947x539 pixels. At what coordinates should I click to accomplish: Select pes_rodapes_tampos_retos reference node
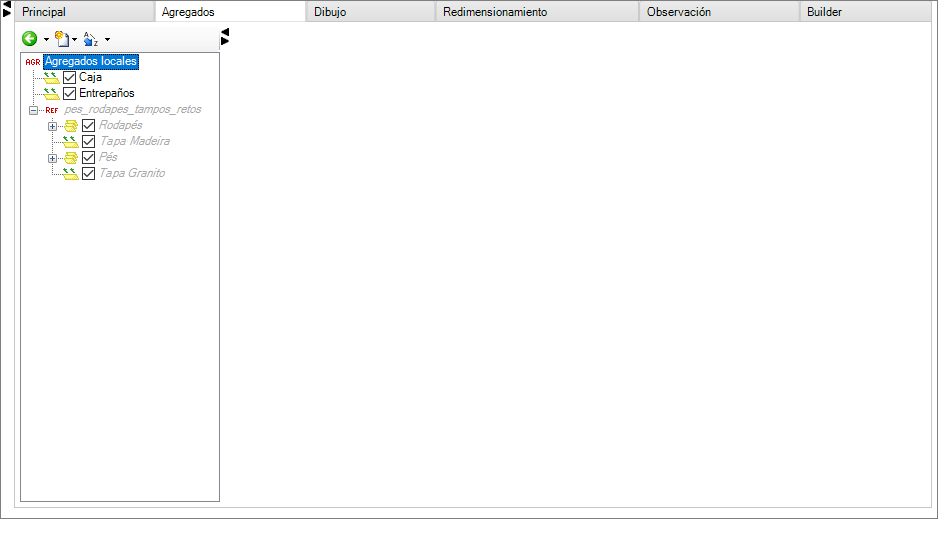(x=133, y=109)
